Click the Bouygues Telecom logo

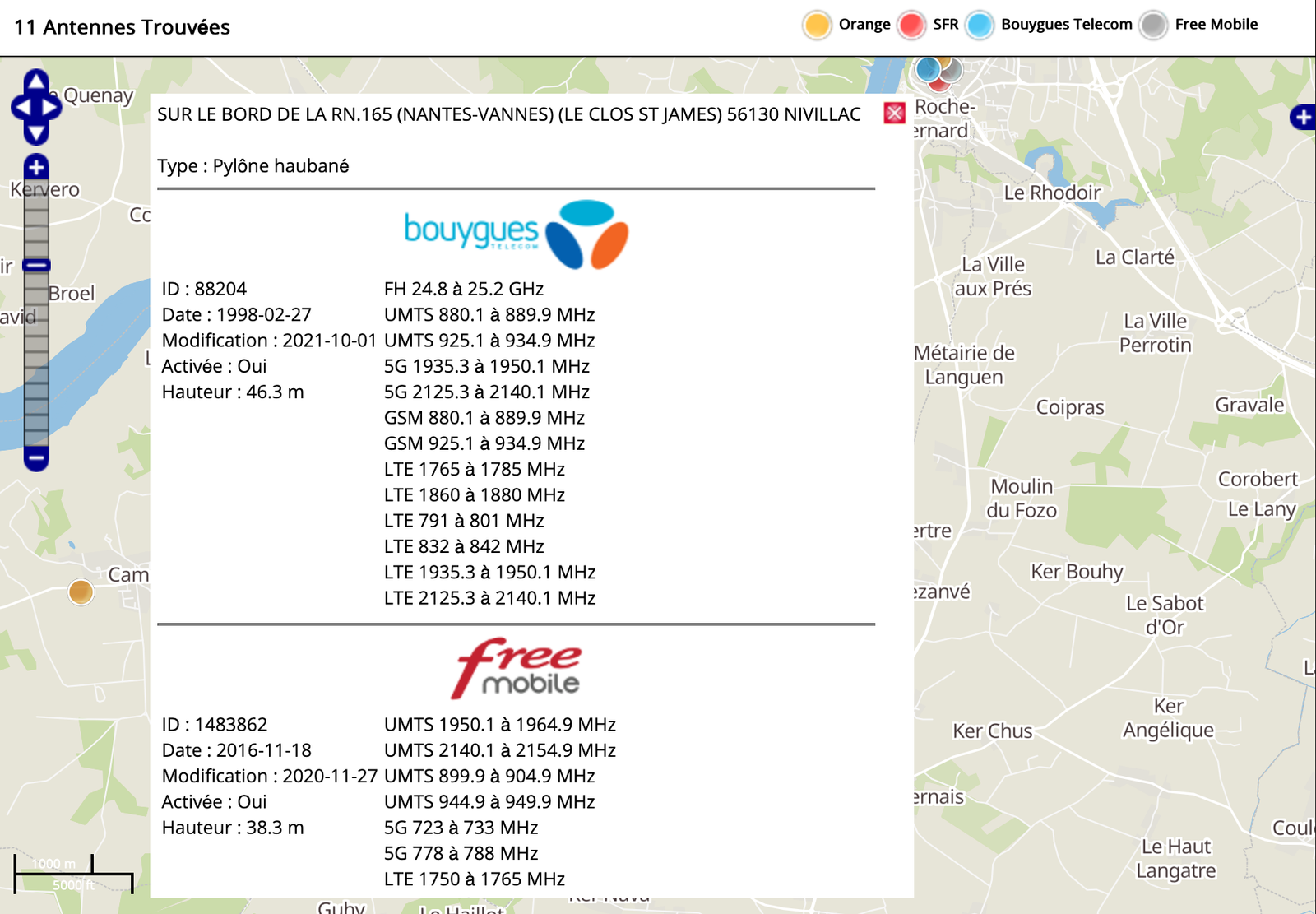click(x=516, y=234)
